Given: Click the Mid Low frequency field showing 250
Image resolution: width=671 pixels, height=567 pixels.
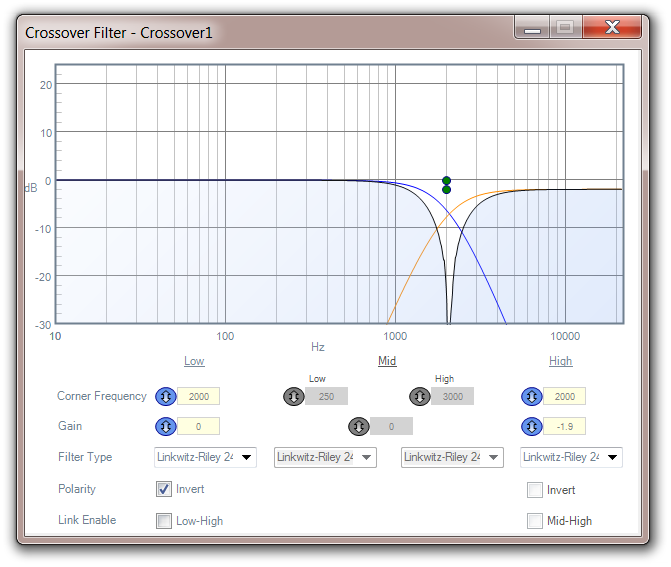Looking at the screenshot, I should pos(326,396).
